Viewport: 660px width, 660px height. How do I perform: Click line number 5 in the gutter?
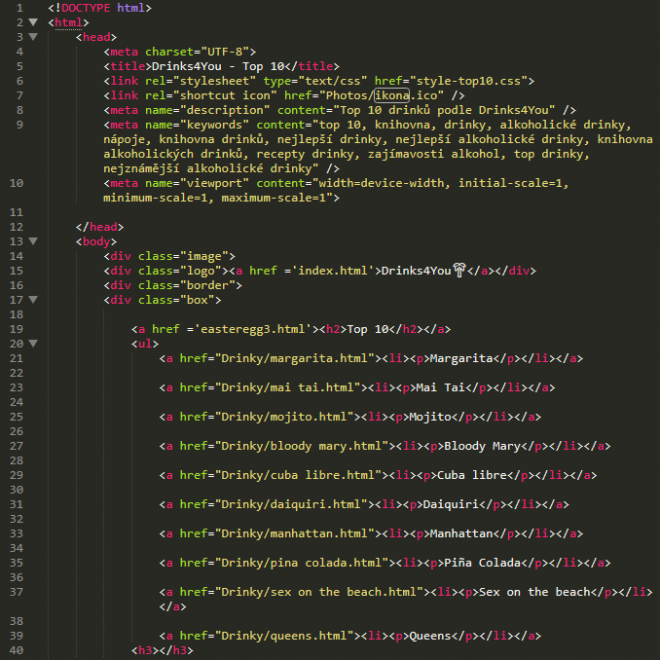click(x=19, y=66)
